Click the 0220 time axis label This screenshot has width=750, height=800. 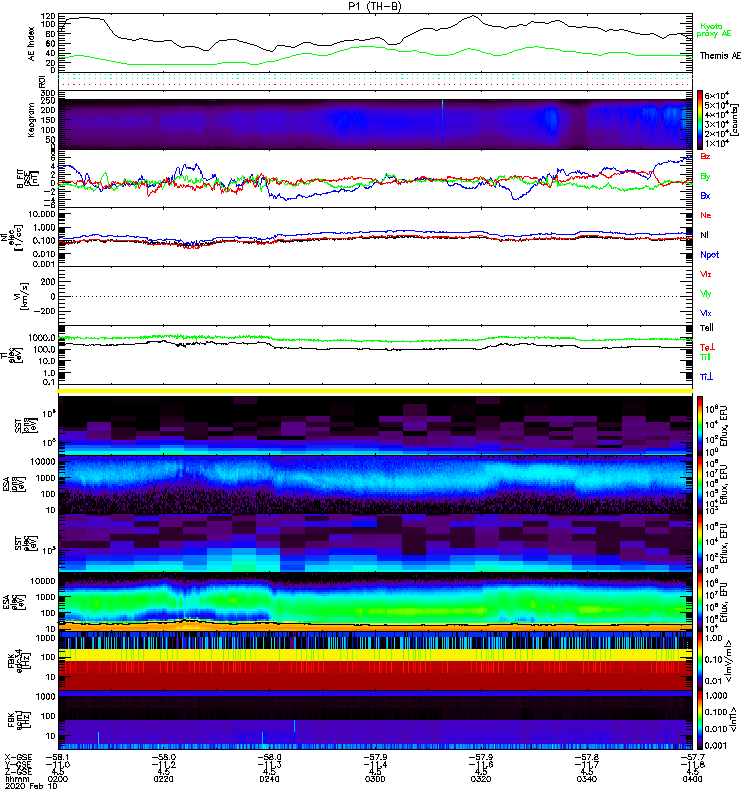click(163, 779)
